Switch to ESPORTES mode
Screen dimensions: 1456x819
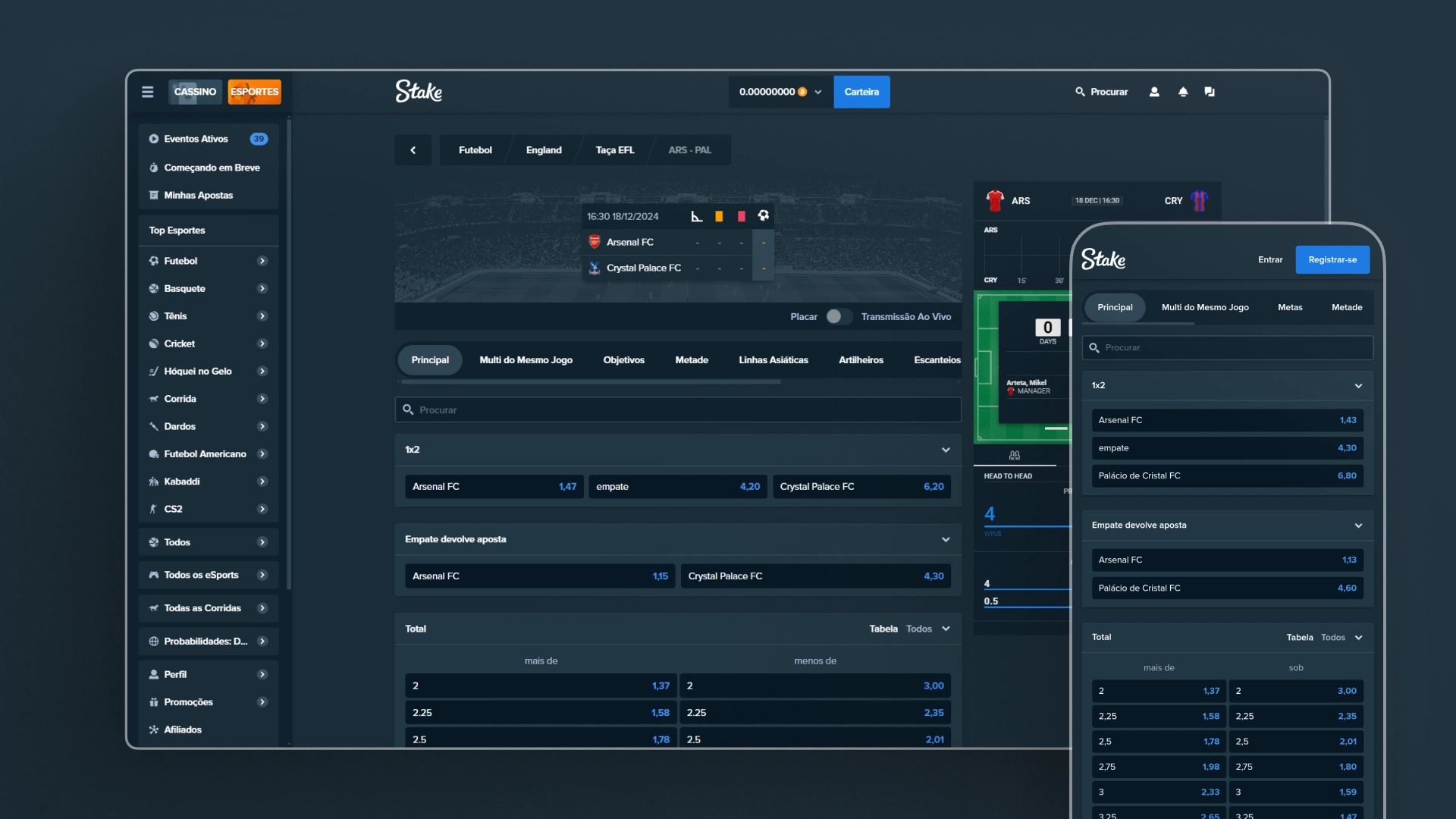(255, 92)
